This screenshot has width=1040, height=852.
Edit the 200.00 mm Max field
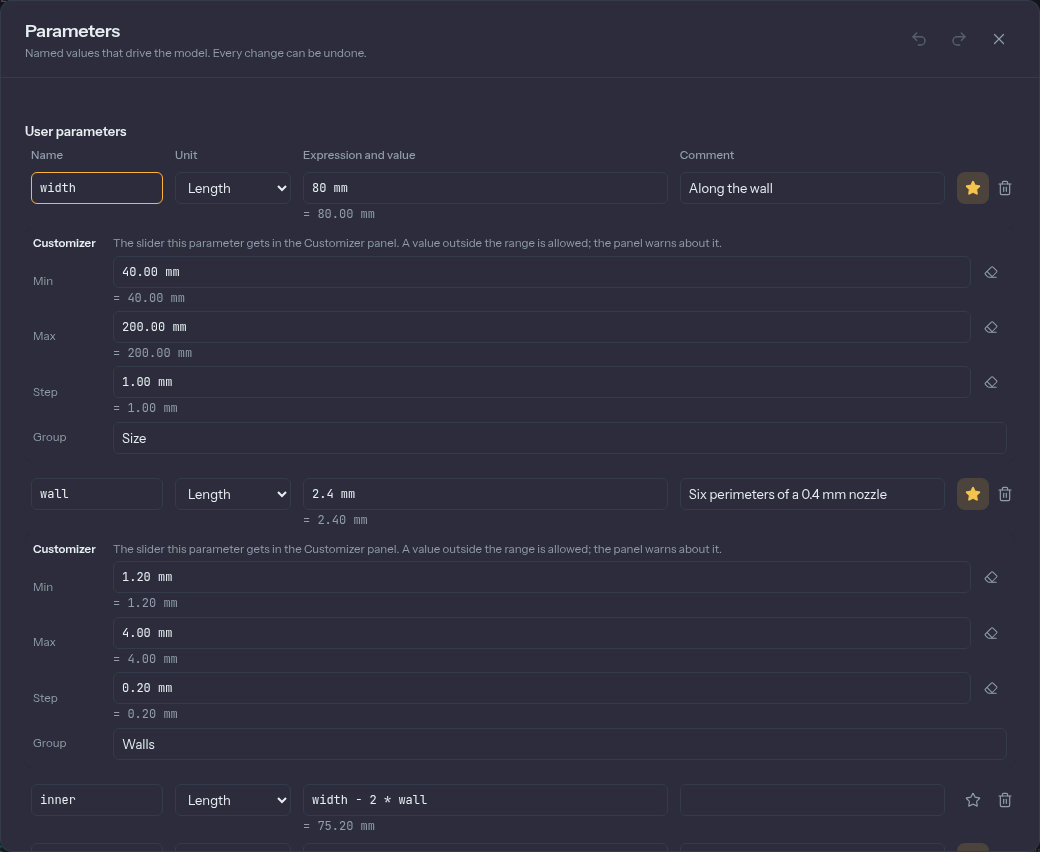(x=541, y=327)
